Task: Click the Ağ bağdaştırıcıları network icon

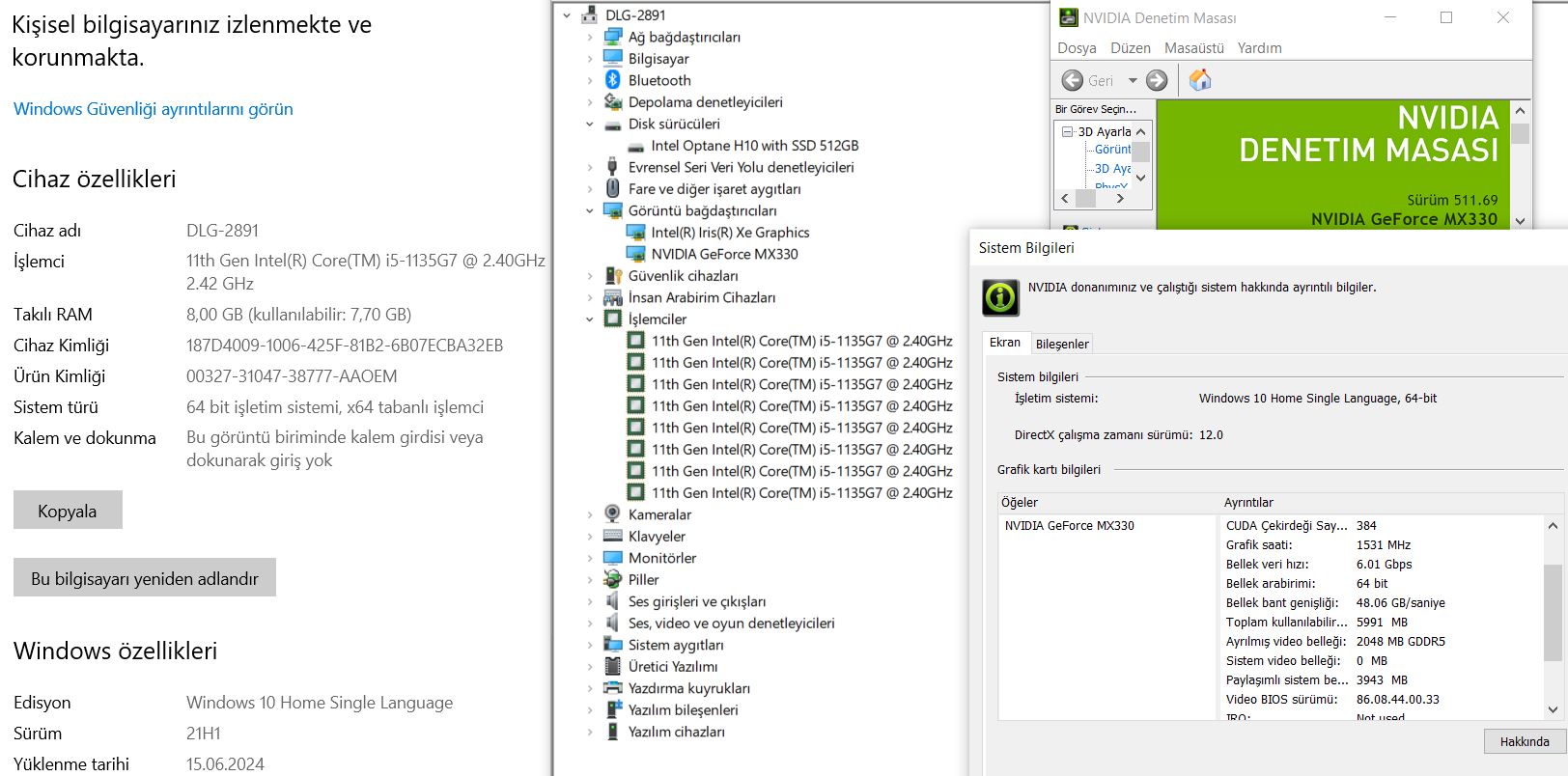Action: (x=612, y=37)
